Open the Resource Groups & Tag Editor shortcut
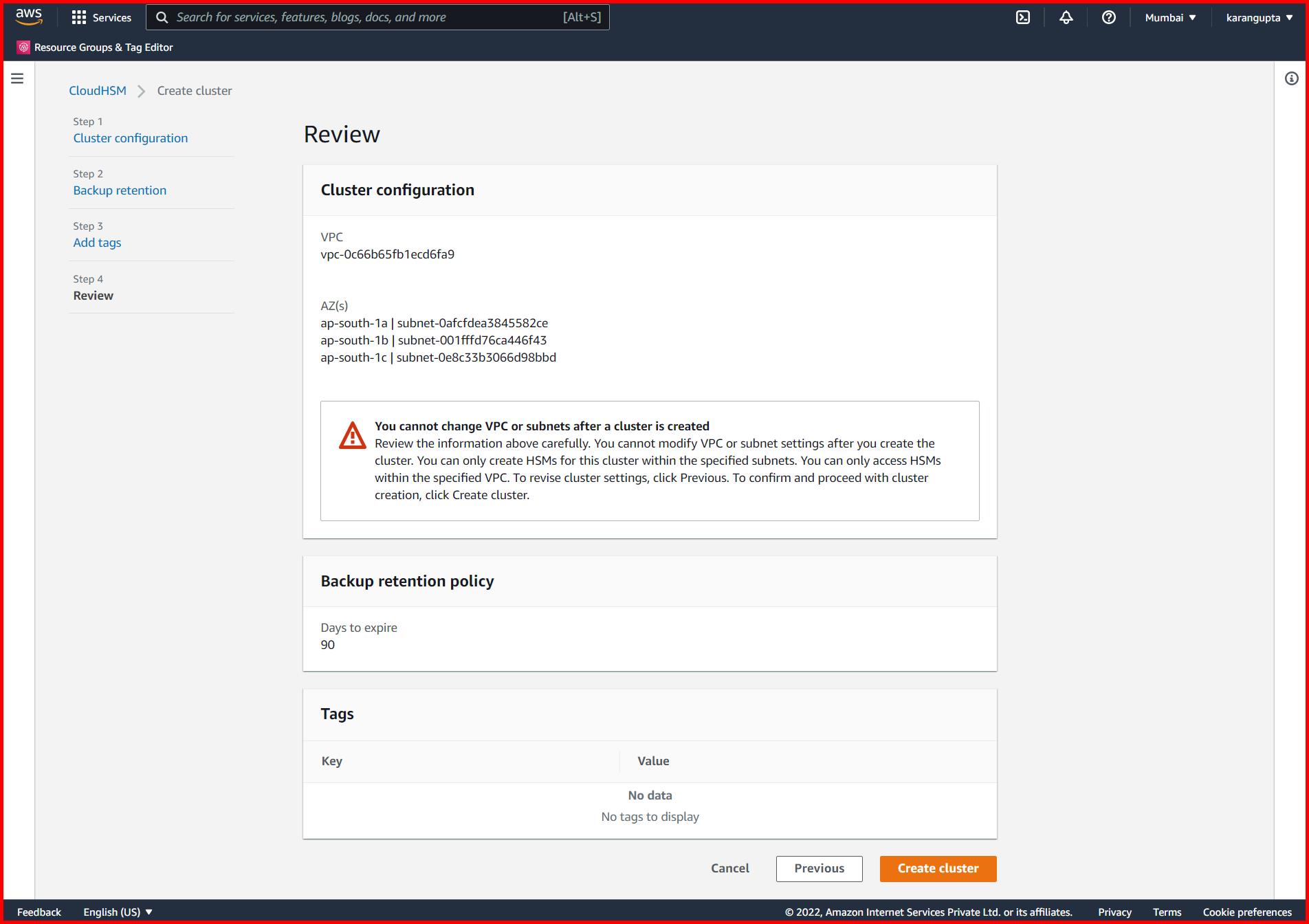Screen dimensions: 1309x924 [96, 47]
